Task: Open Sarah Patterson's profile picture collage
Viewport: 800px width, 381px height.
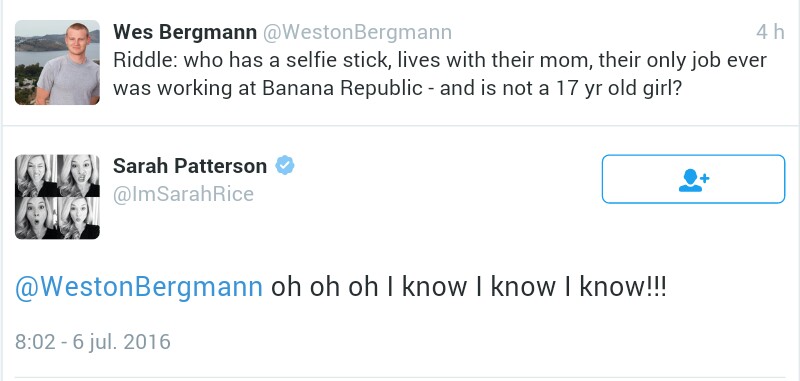Action: click(x=57, y=197)
